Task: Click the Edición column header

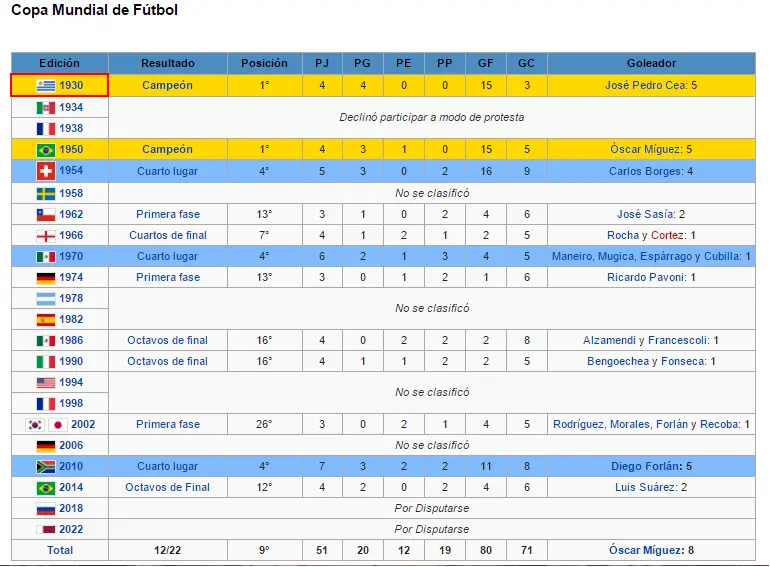Action: click(x=59, y=63)
